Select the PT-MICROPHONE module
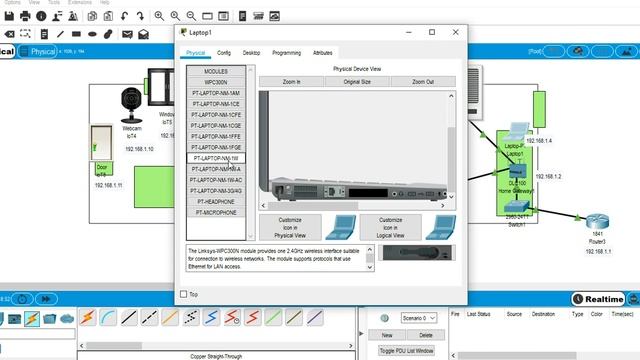Screen dimensions: 640x360 [x=216, y=212]
